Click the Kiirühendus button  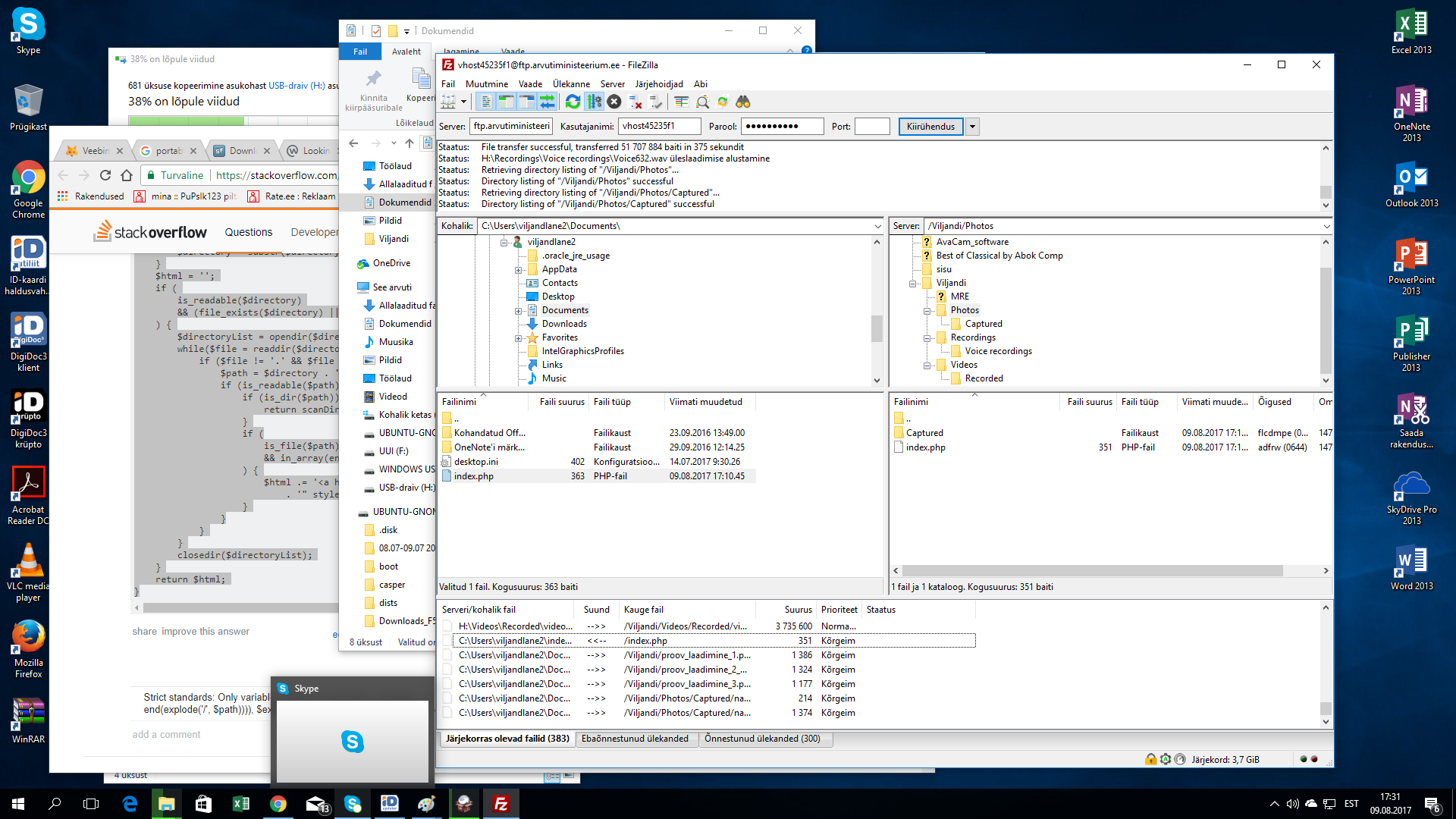point(930,127)
